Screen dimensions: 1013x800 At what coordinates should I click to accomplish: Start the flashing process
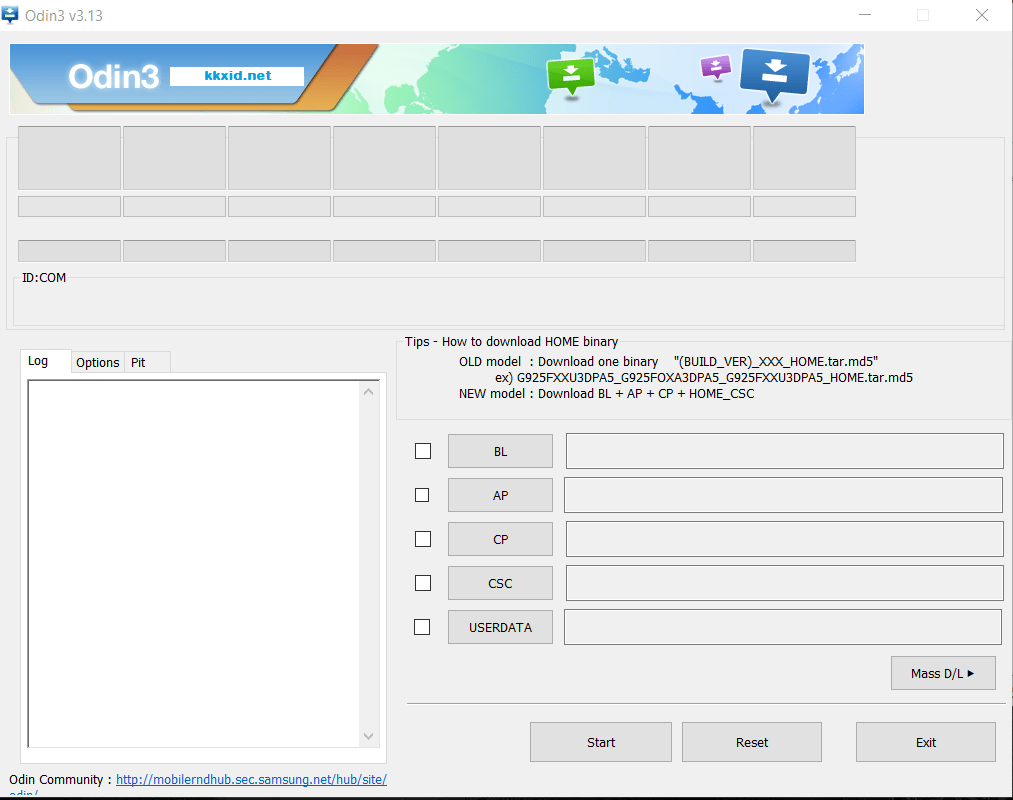tap(601, 742)
